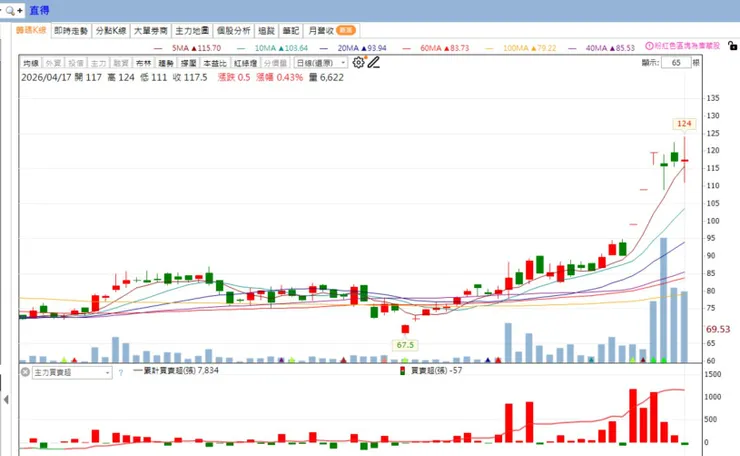This screenshot has height=456, width=740.
Task: Click the 量 6,622 volume value
Action: point(326,77)
